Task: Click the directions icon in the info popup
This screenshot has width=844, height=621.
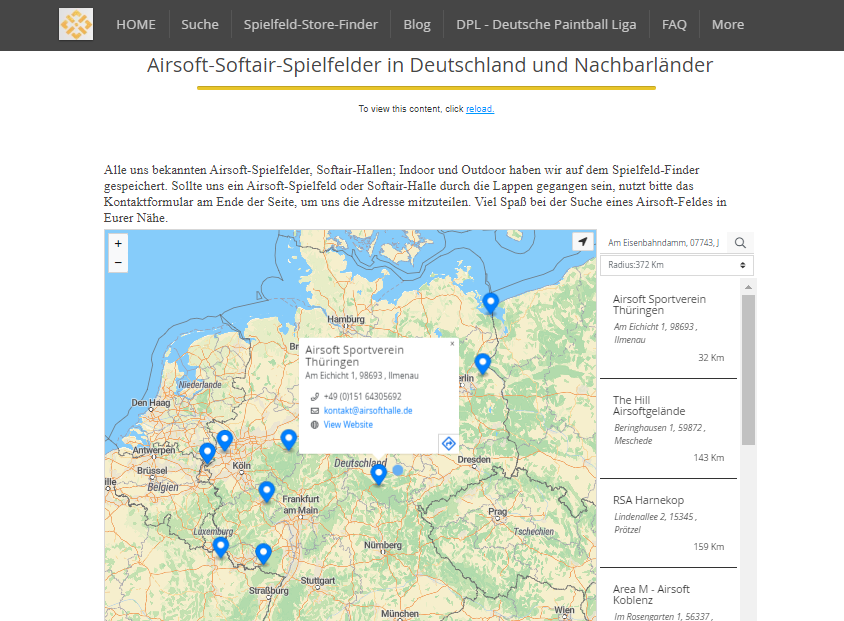Action: point(448,444)
